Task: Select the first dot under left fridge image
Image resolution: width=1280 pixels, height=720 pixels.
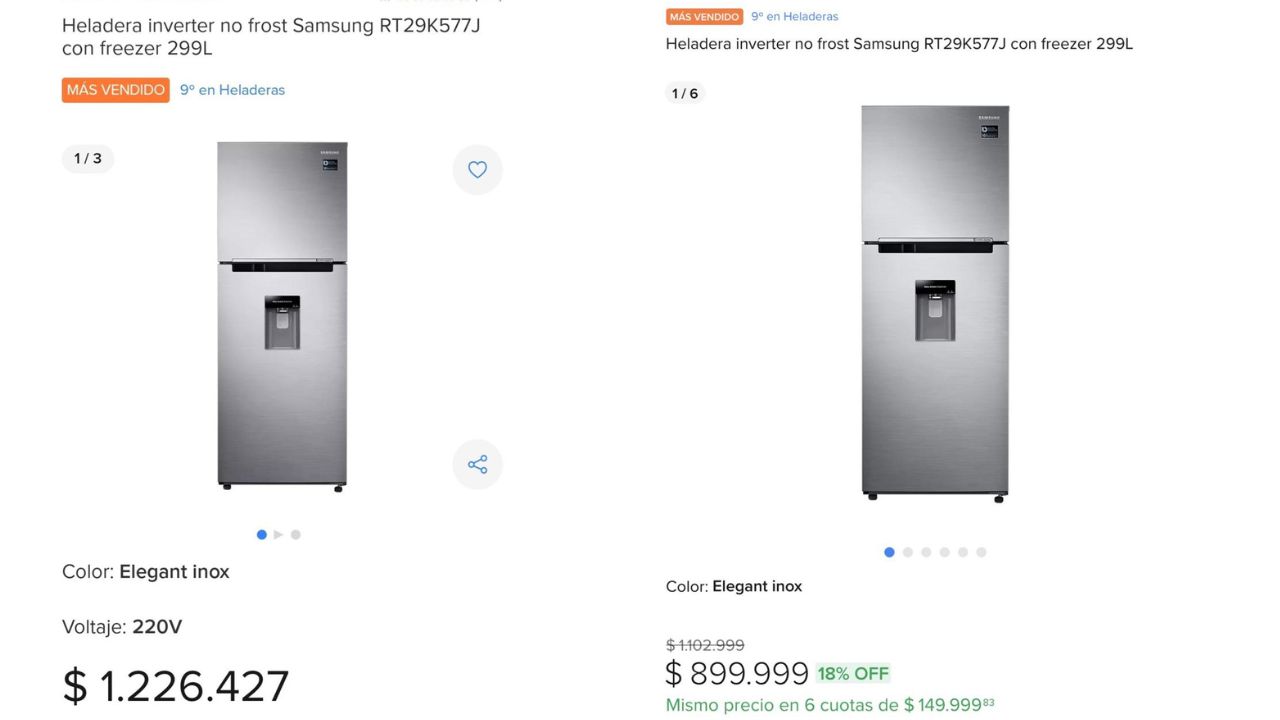Action: (x=262, y=535)
